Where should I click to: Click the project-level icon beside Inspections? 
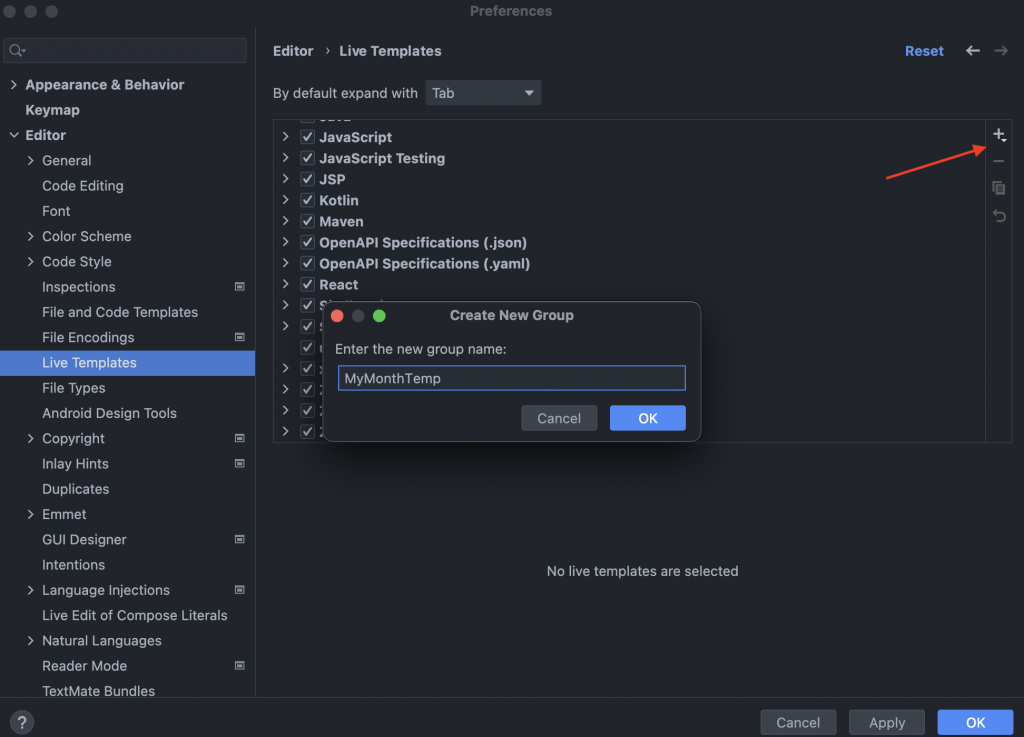pos(240,287)
